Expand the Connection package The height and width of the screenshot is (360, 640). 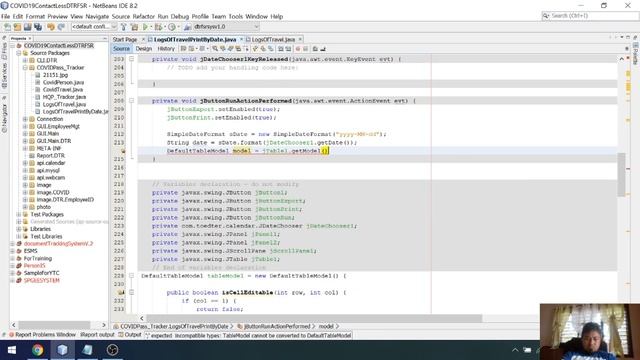click(x=25, y=119)
